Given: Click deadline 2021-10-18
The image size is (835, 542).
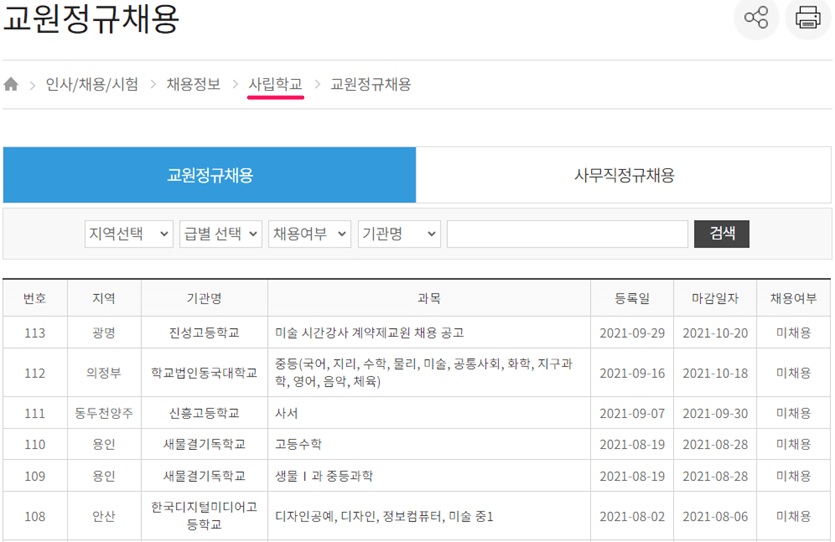Looking at the screenshot, I should coord(715,373).
